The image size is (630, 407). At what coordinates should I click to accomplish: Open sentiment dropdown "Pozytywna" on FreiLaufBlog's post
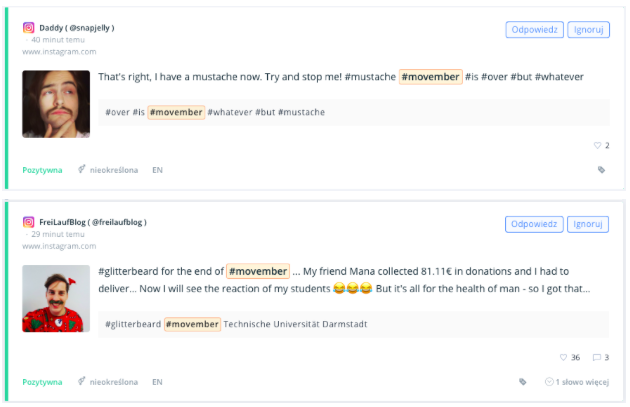(42, 382)
